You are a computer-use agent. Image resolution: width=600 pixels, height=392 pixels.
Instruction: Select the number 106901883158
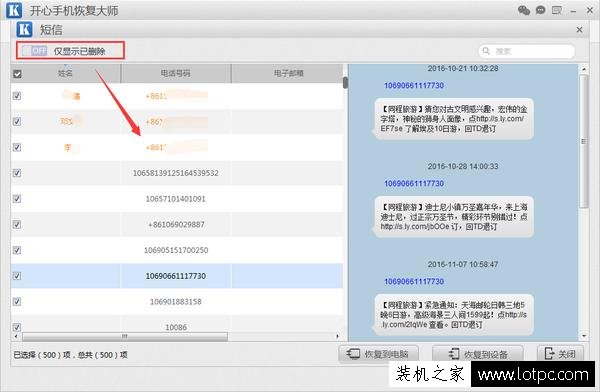pos(176,302)
